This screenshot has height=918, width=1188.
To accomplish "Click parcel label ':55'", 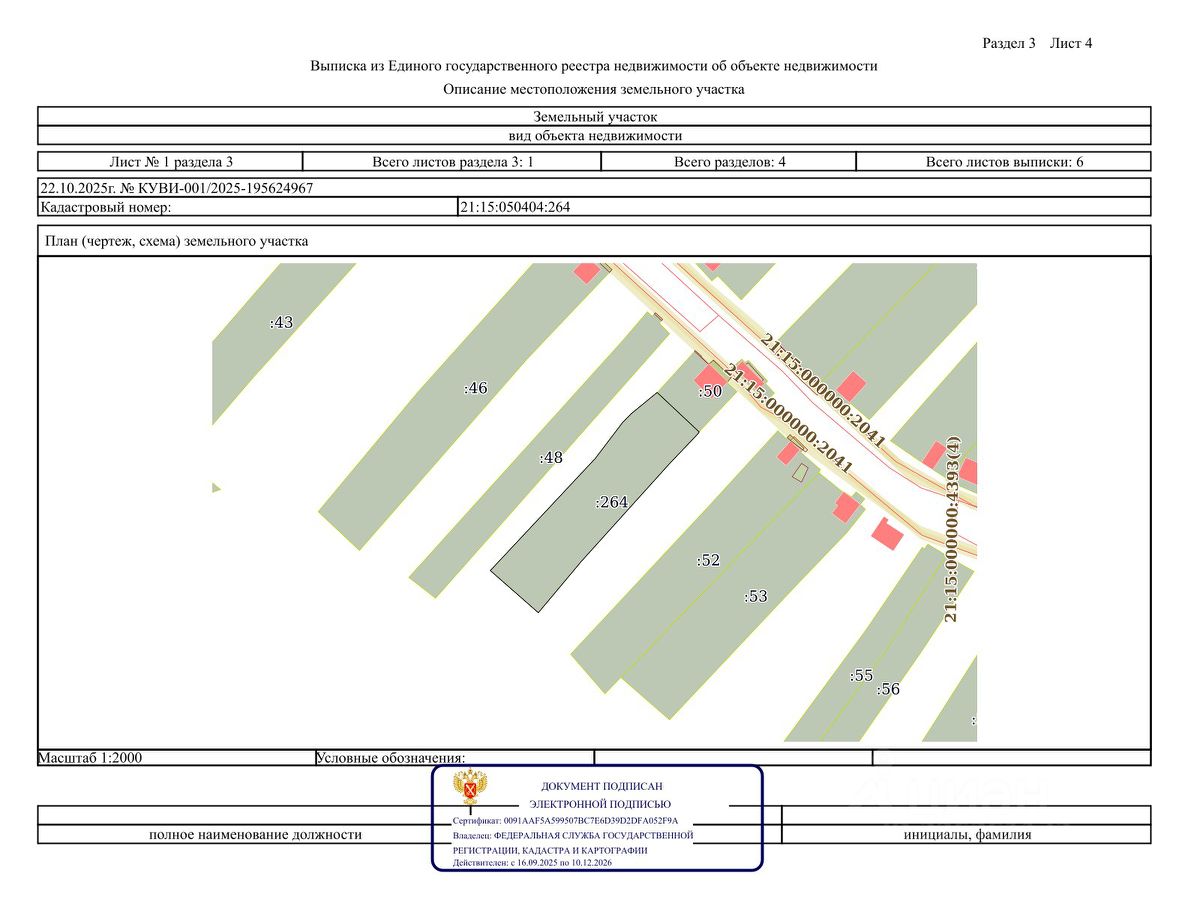I will [861, 675].
